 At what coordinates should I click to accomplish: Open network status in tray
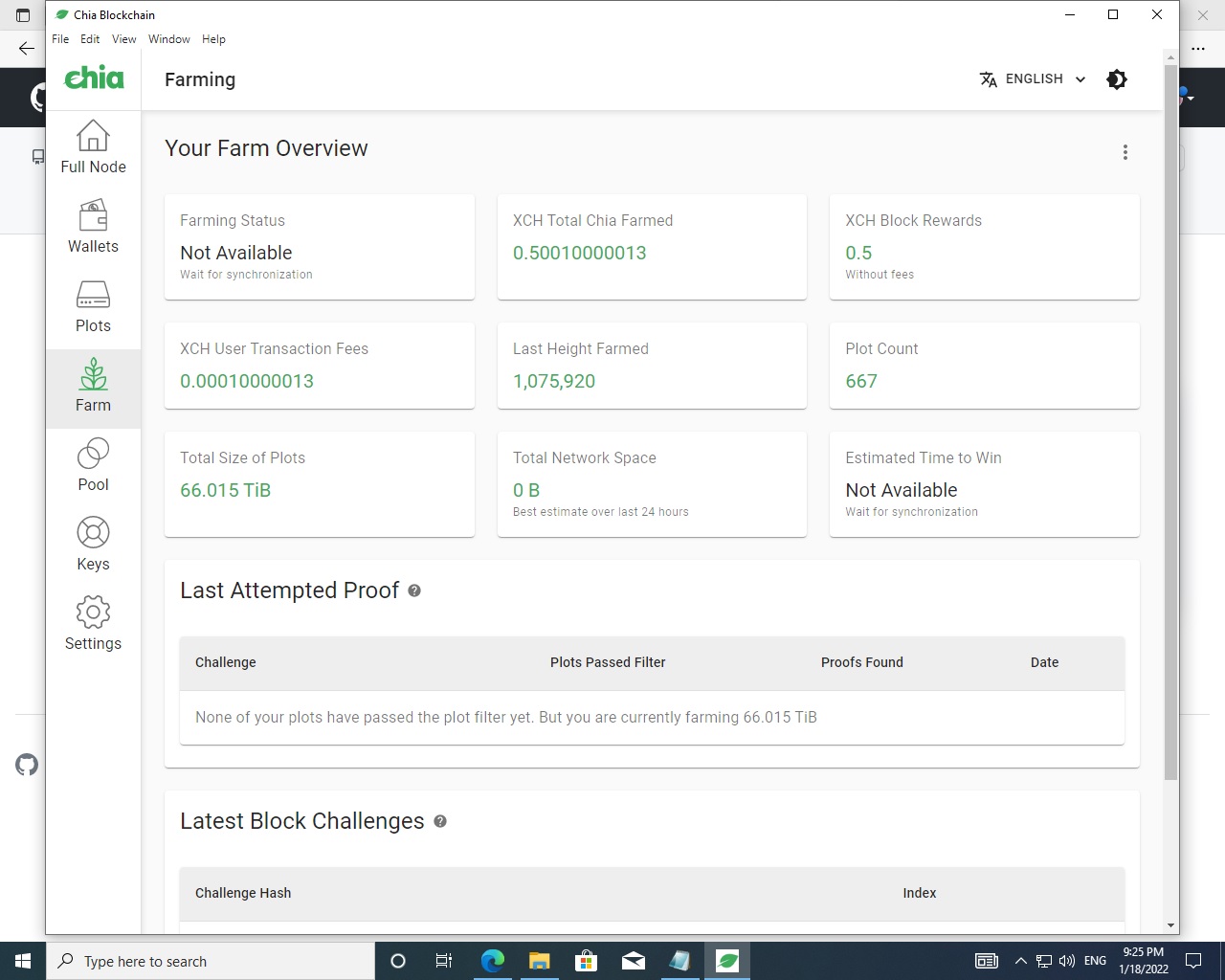click(1044, 961)
